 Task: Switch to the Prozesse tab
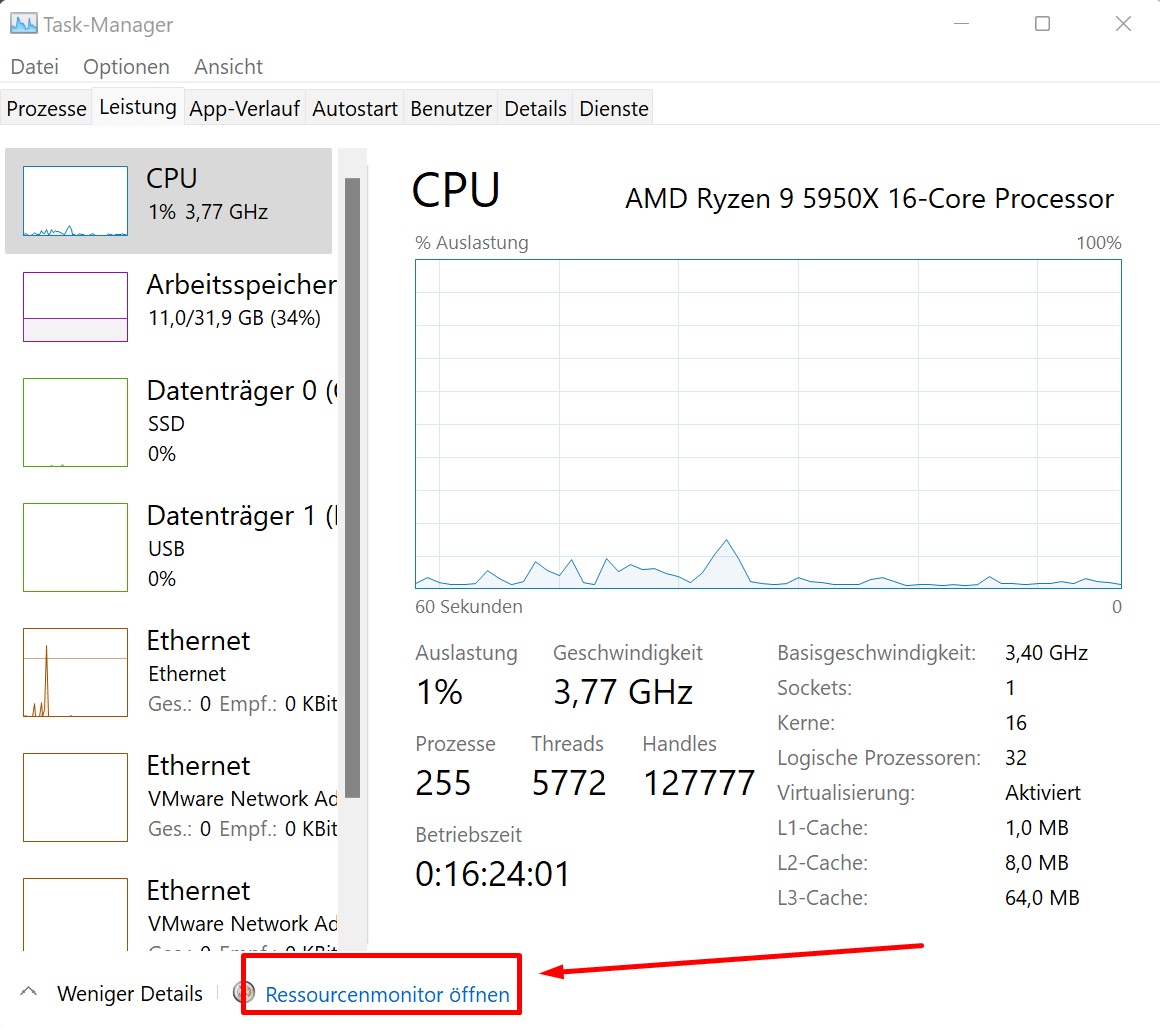click(46, 108)
